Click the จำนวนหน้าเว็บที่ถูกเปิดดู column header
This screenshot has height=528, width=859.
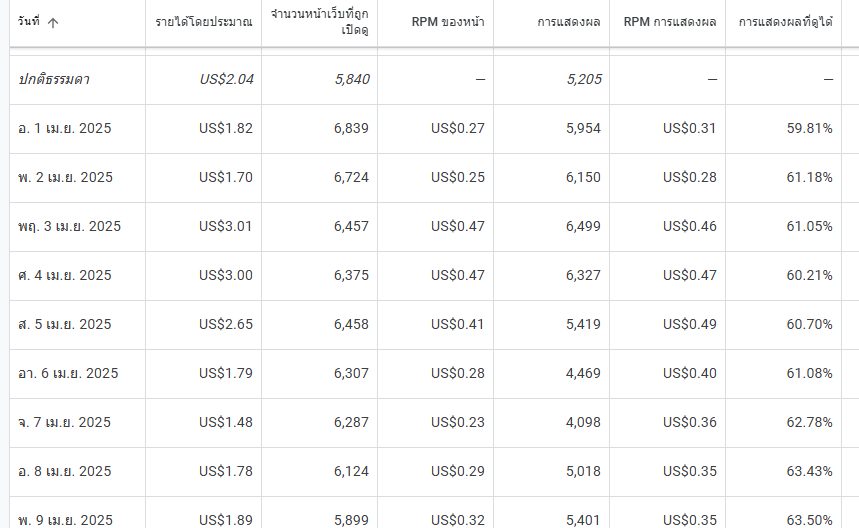point(319,22)
